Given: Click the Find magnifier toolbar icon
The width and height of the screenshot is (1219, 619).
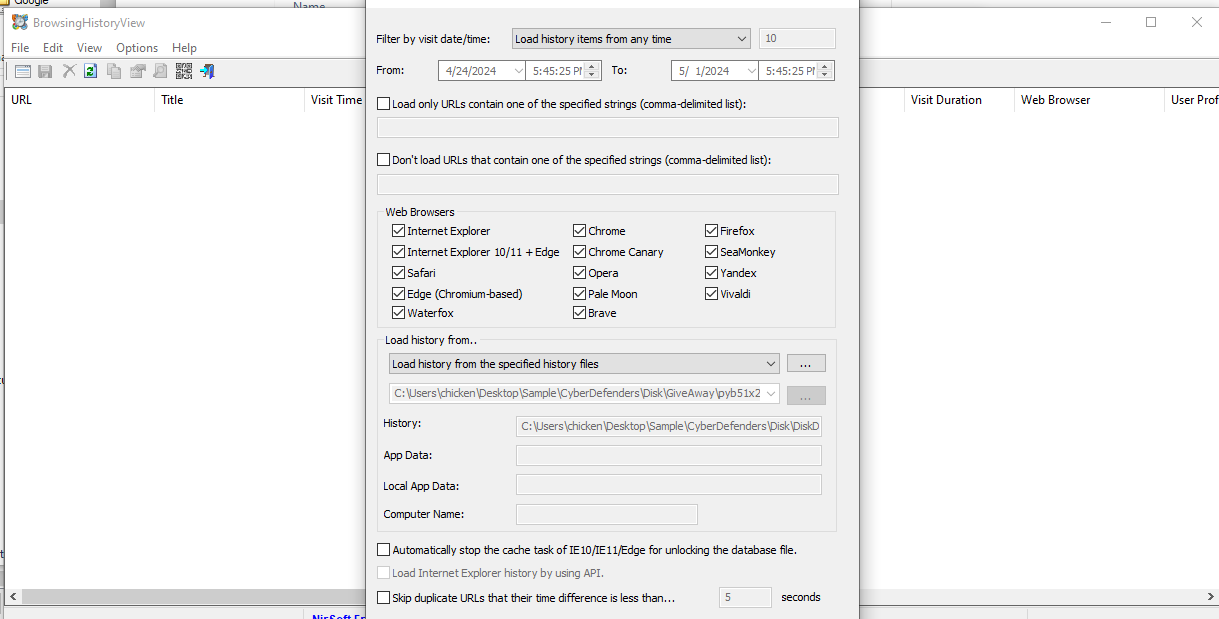Looking at the screenshot, I should click(x=160, y=71).
